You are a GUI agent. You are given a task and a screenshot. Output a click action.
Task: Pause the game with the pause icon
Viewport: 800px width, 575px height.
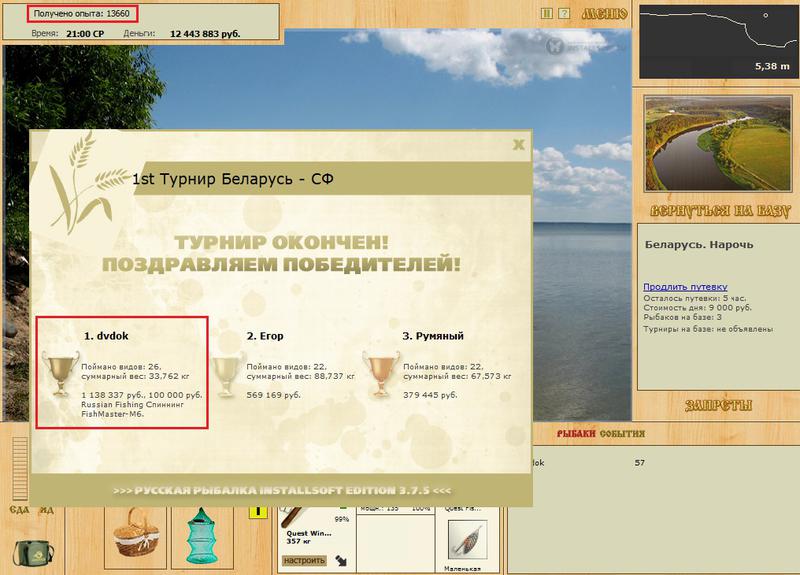point(546,13)
